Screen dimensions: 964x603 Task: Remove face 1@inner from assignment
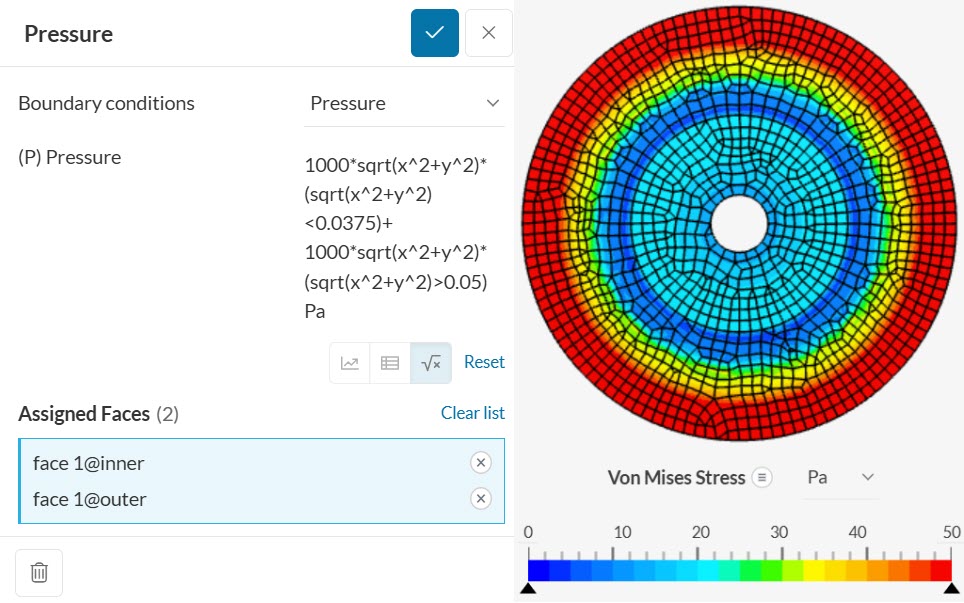480,462
